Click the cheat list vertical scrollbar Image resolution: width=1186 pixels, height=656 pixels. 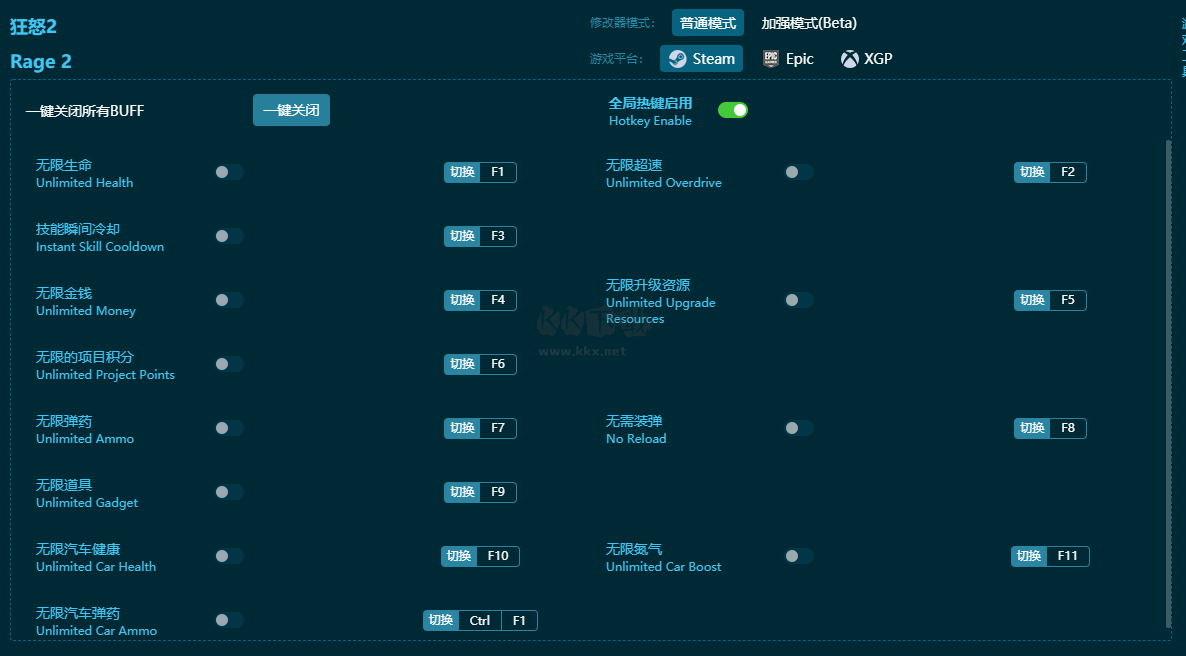tap(1169, 384)
